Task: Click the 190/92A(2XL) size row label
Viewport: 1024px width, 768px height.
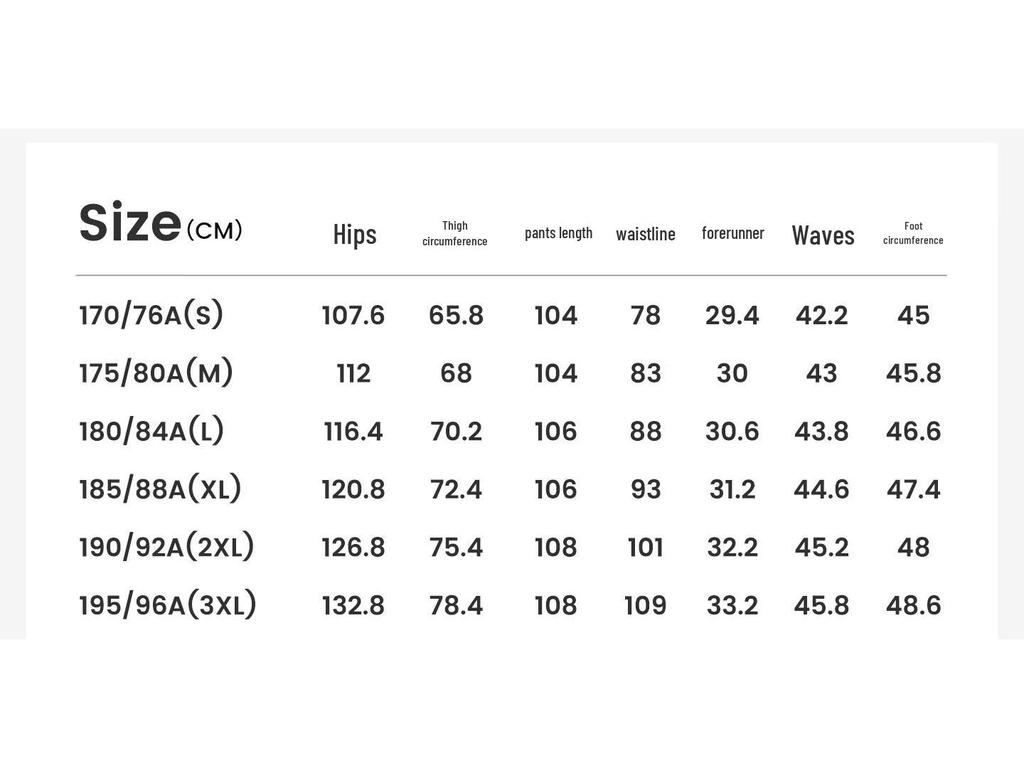Action: point(166,547)
